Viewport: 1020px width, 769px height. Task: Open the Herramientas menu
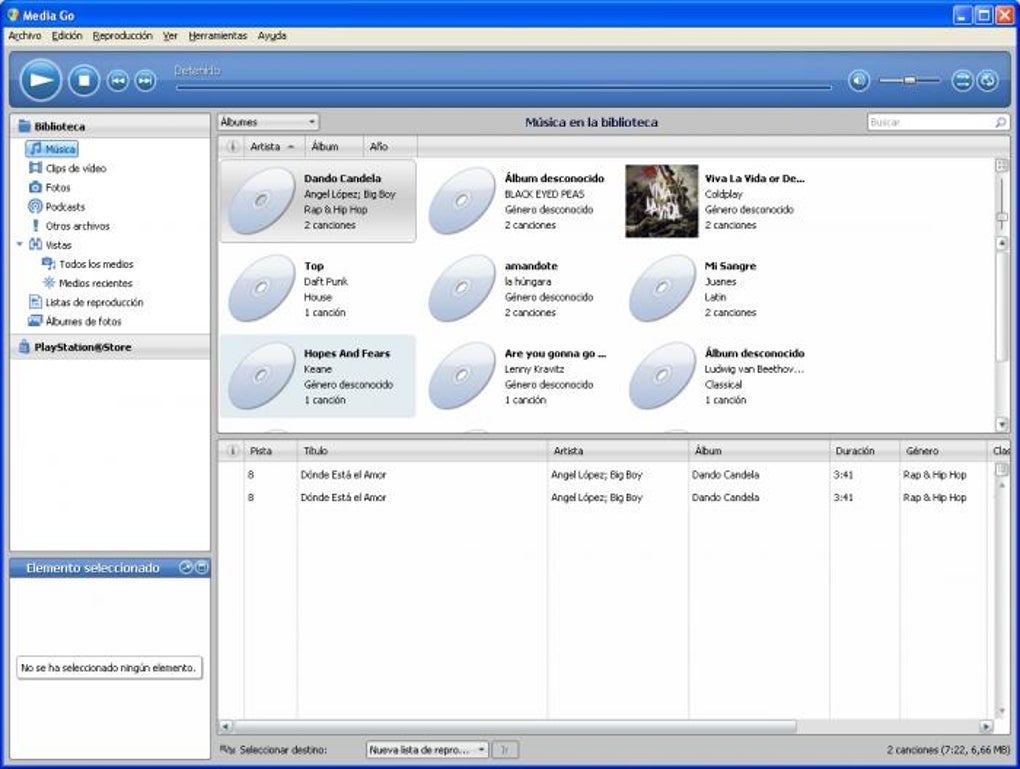point(218,36)
